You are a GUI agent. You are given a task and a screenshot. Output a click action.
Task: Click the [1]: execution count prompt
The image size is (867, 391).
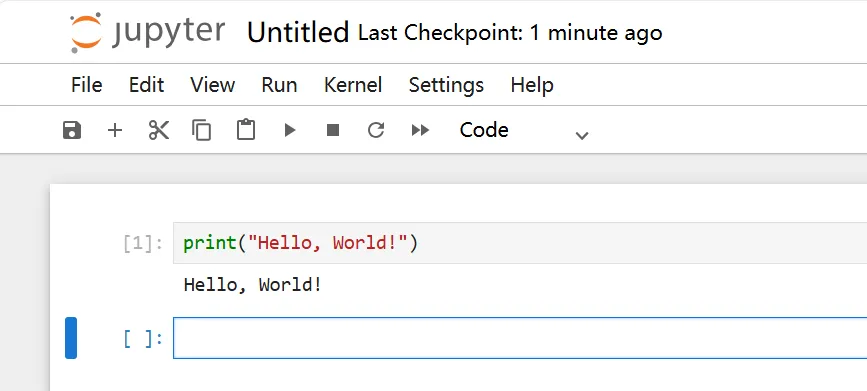[x=143, y=243]
